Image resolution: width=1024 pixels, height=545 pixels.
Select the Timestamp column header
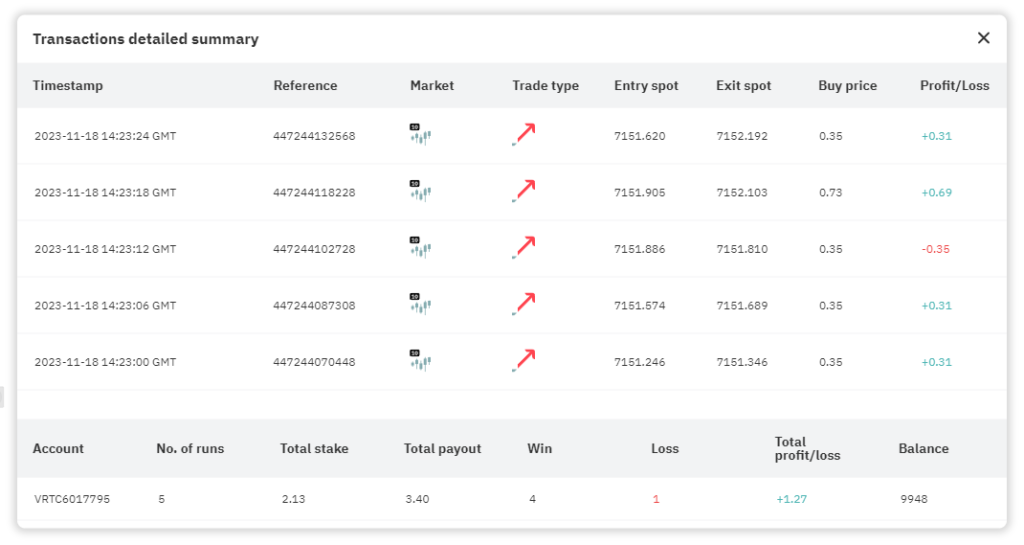click(x=68, y=86)
